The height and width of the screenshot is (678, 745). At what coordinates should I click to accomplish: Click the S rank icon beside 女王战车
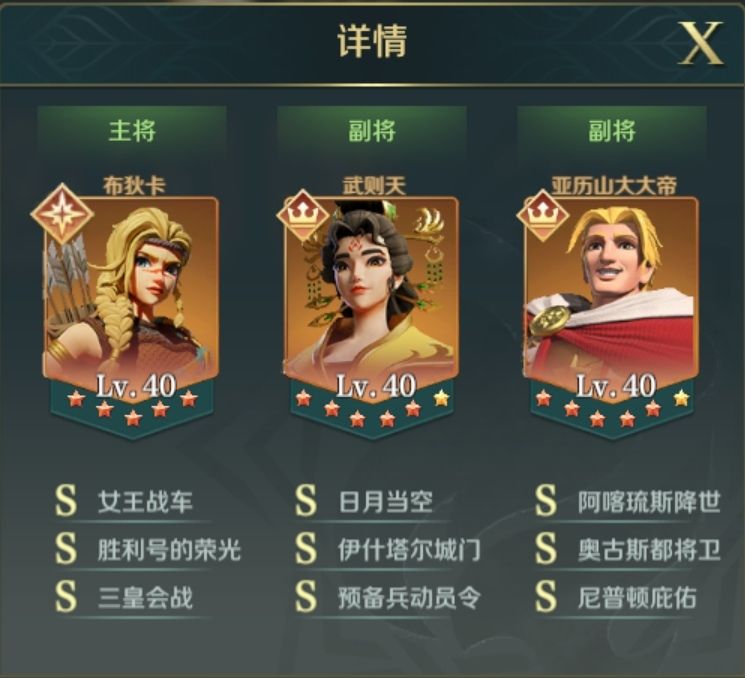coord(66,501)
